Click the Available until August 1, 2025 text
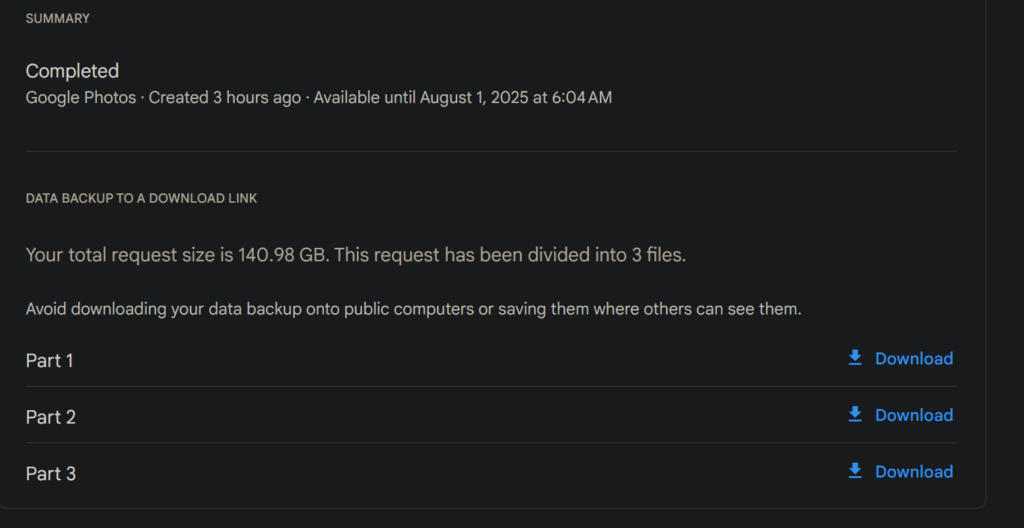 (421, 98)
